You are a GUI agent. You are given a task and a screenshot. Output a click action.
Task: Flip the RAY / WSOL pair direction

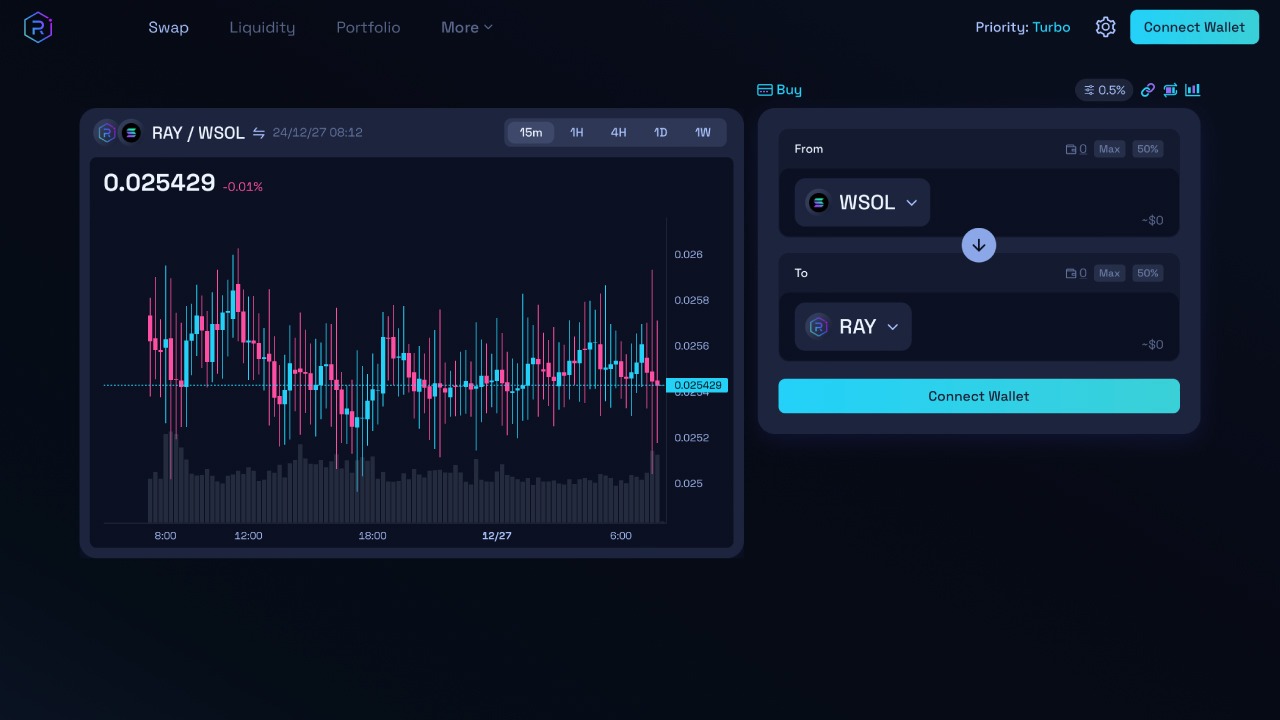point(259,133)
